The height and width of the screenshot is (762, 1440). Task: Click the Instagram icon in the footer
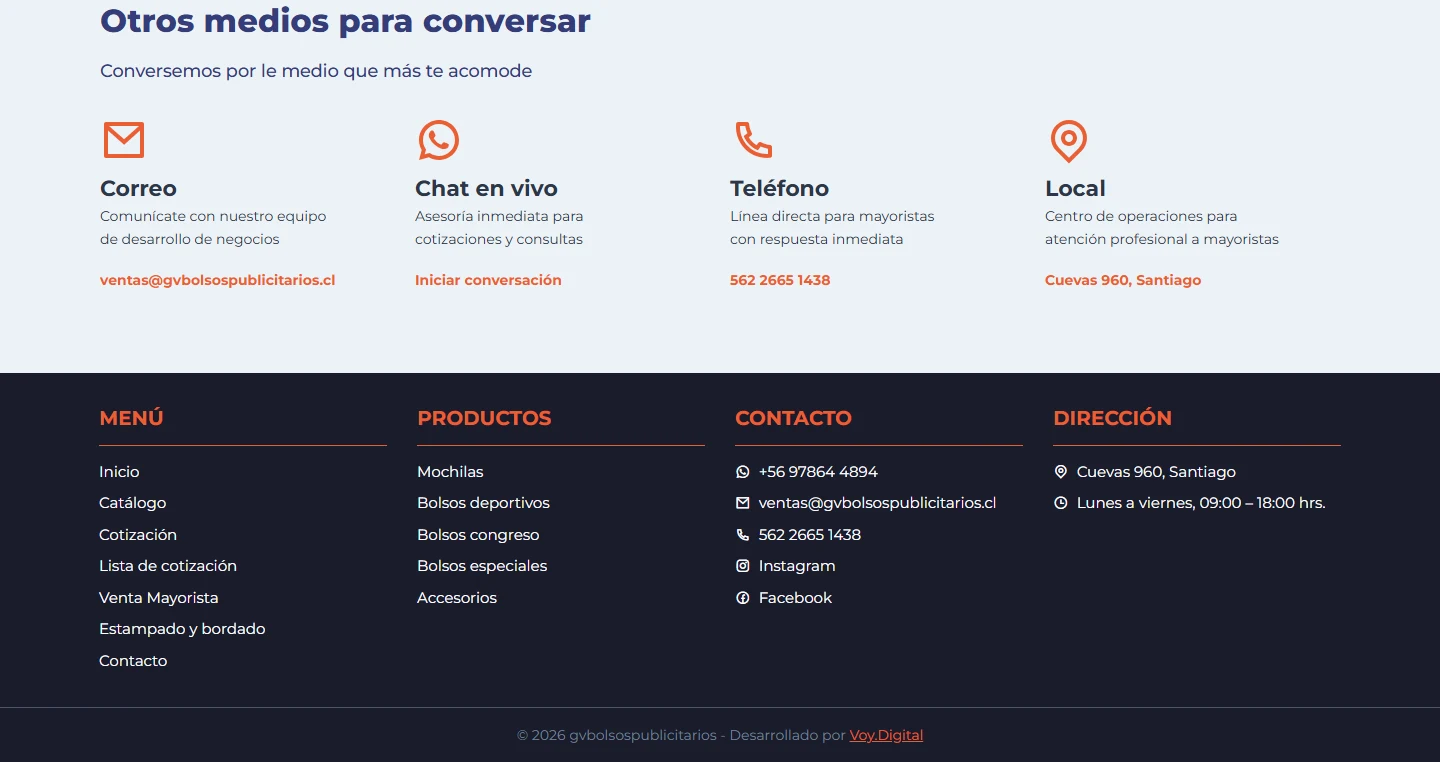742,566
